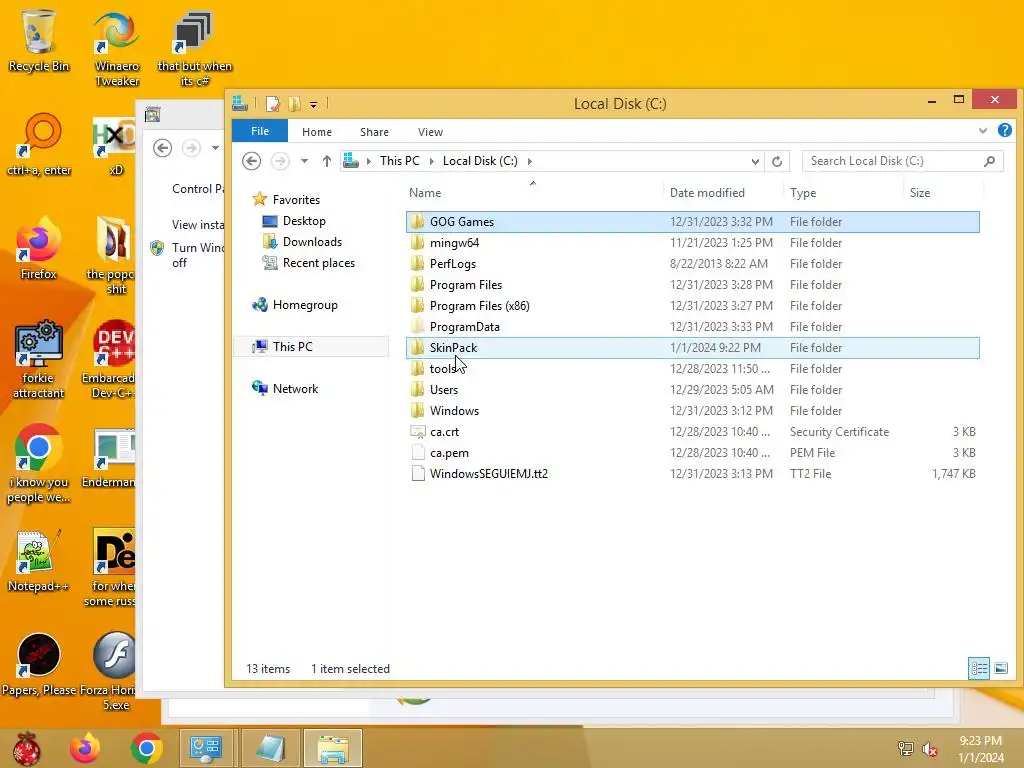Select the ca.pem file
1024x768 pixels.
click(x=692, y=453)
